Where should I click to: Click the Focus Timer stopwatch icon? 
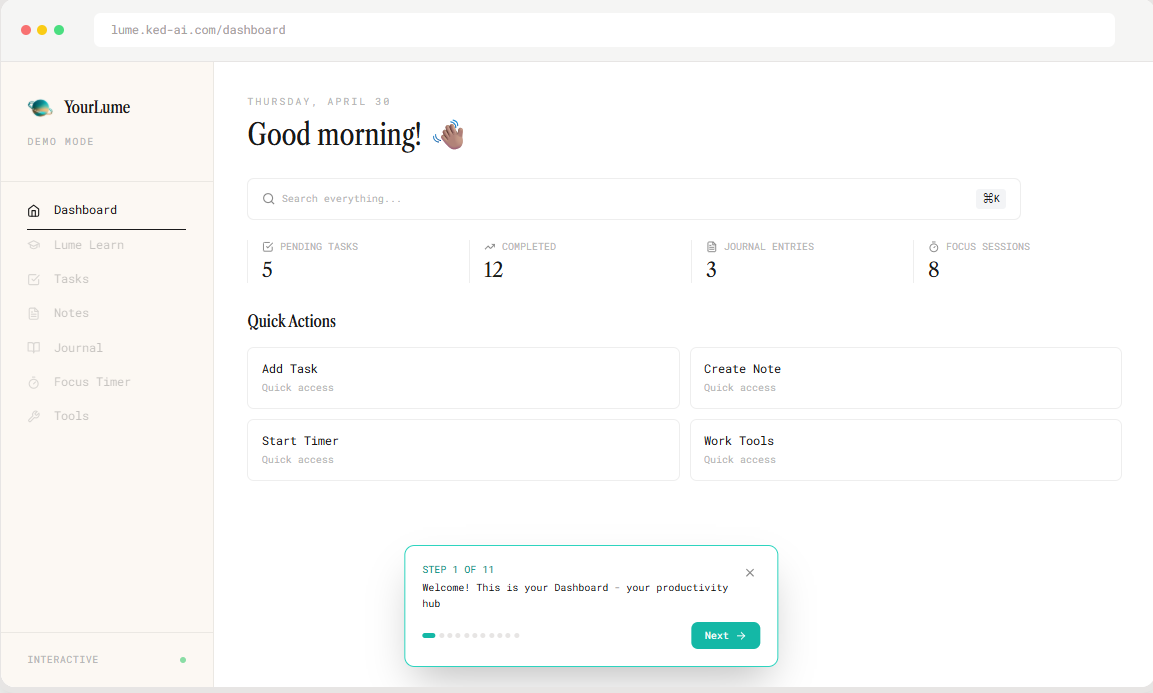coord(34,383)
